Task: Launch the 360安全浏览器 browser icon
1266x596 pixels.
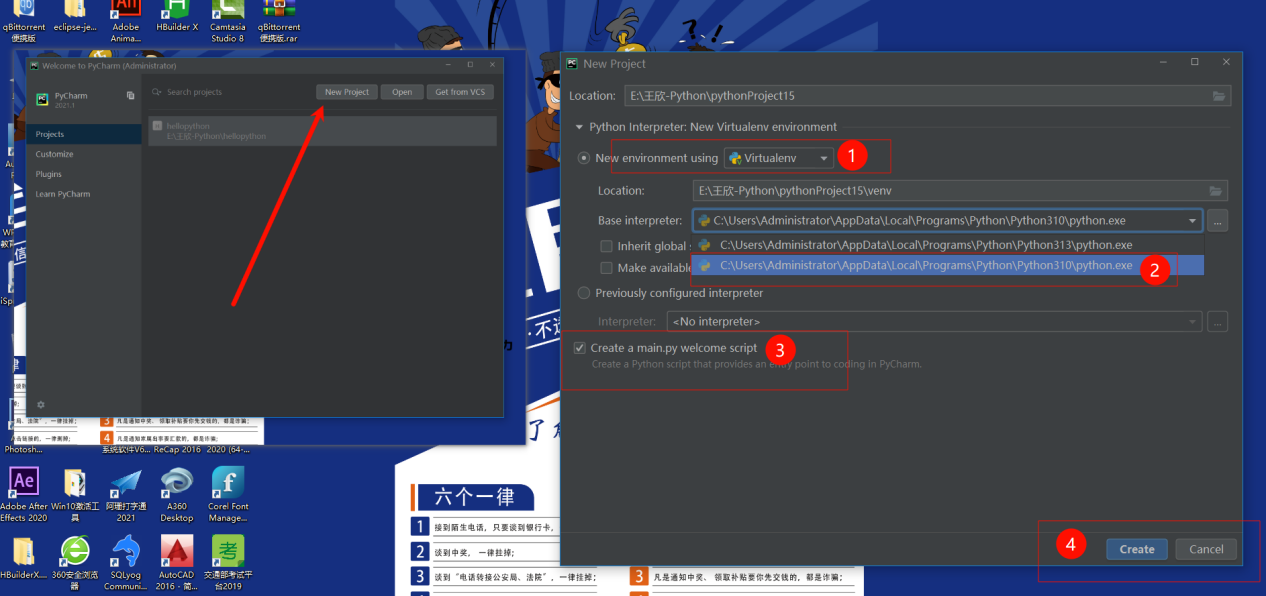Action: [x=74, y=562]
